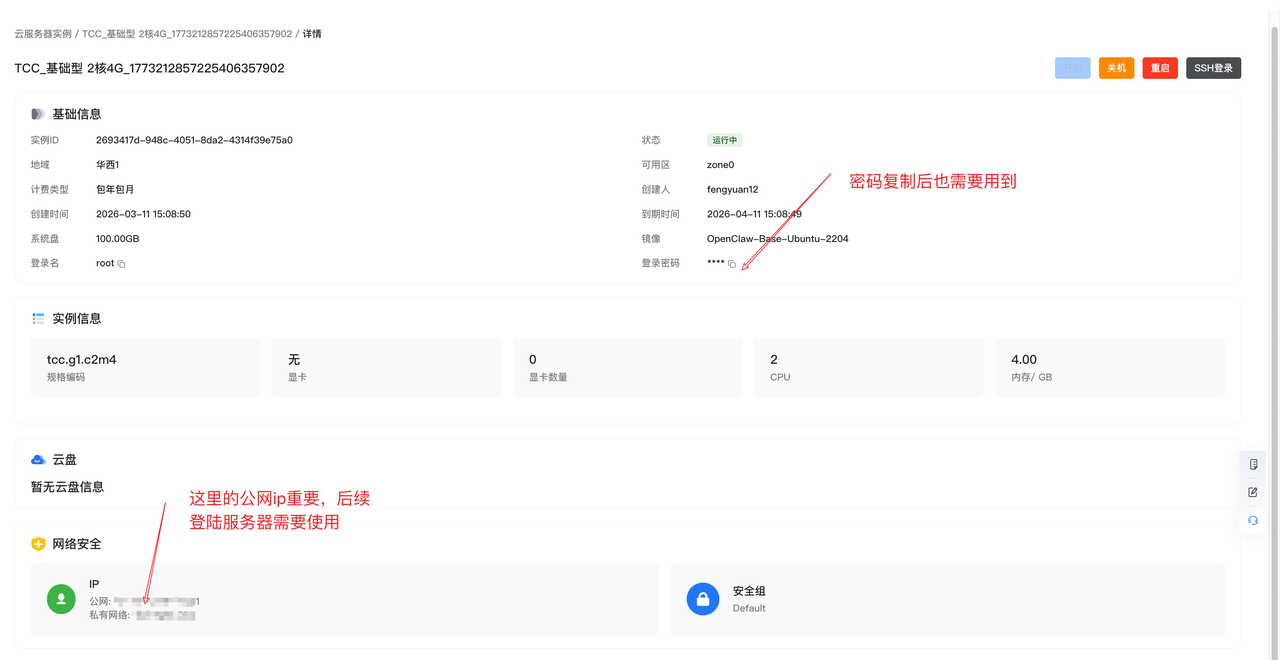1280x660 pixels.
Task: Open the feedback edit icon in sidebar
Action: (1253, 491)
